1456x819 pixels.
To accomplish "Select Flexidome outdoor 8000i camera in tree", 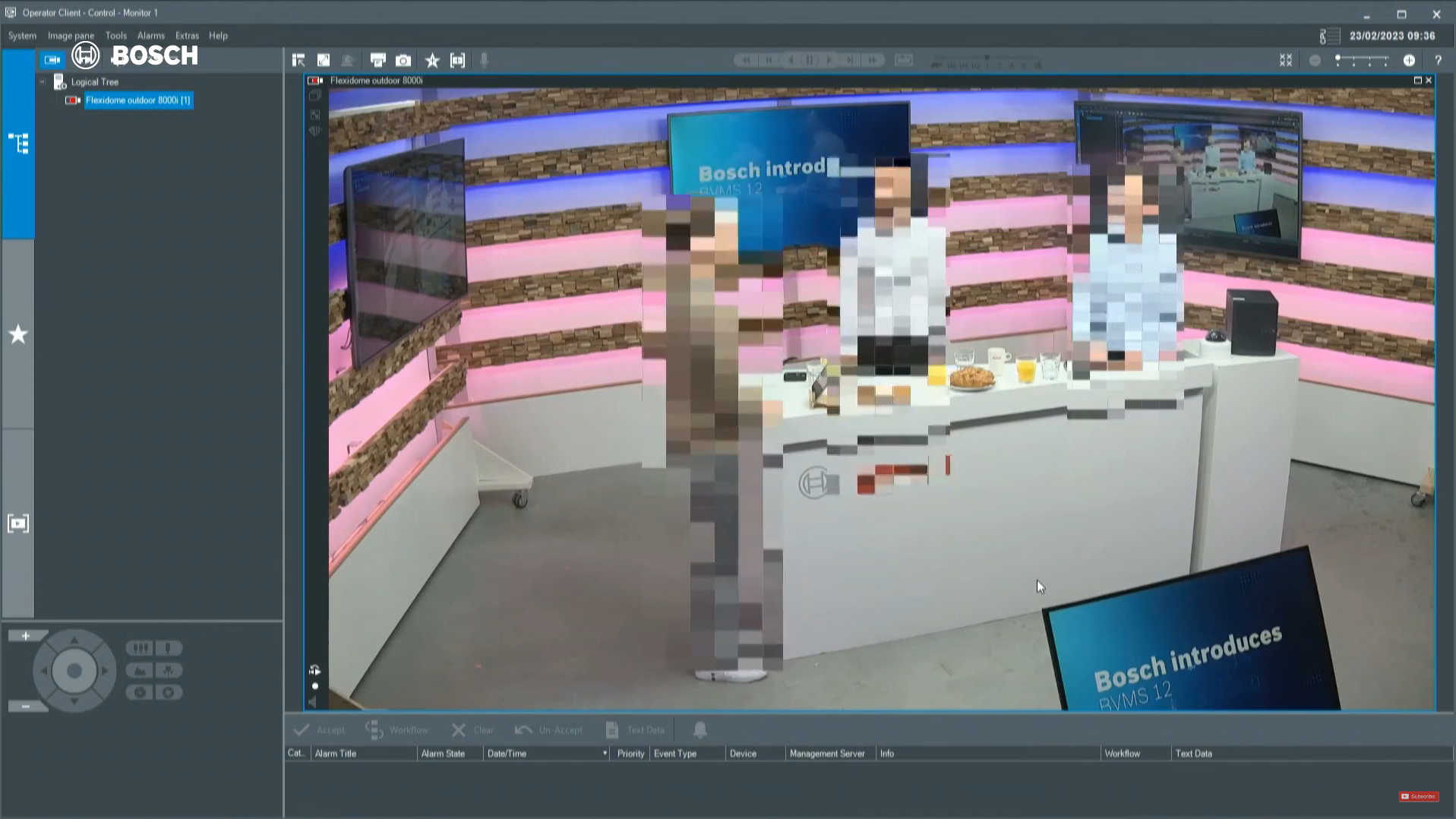I will (x=137, y=100).
